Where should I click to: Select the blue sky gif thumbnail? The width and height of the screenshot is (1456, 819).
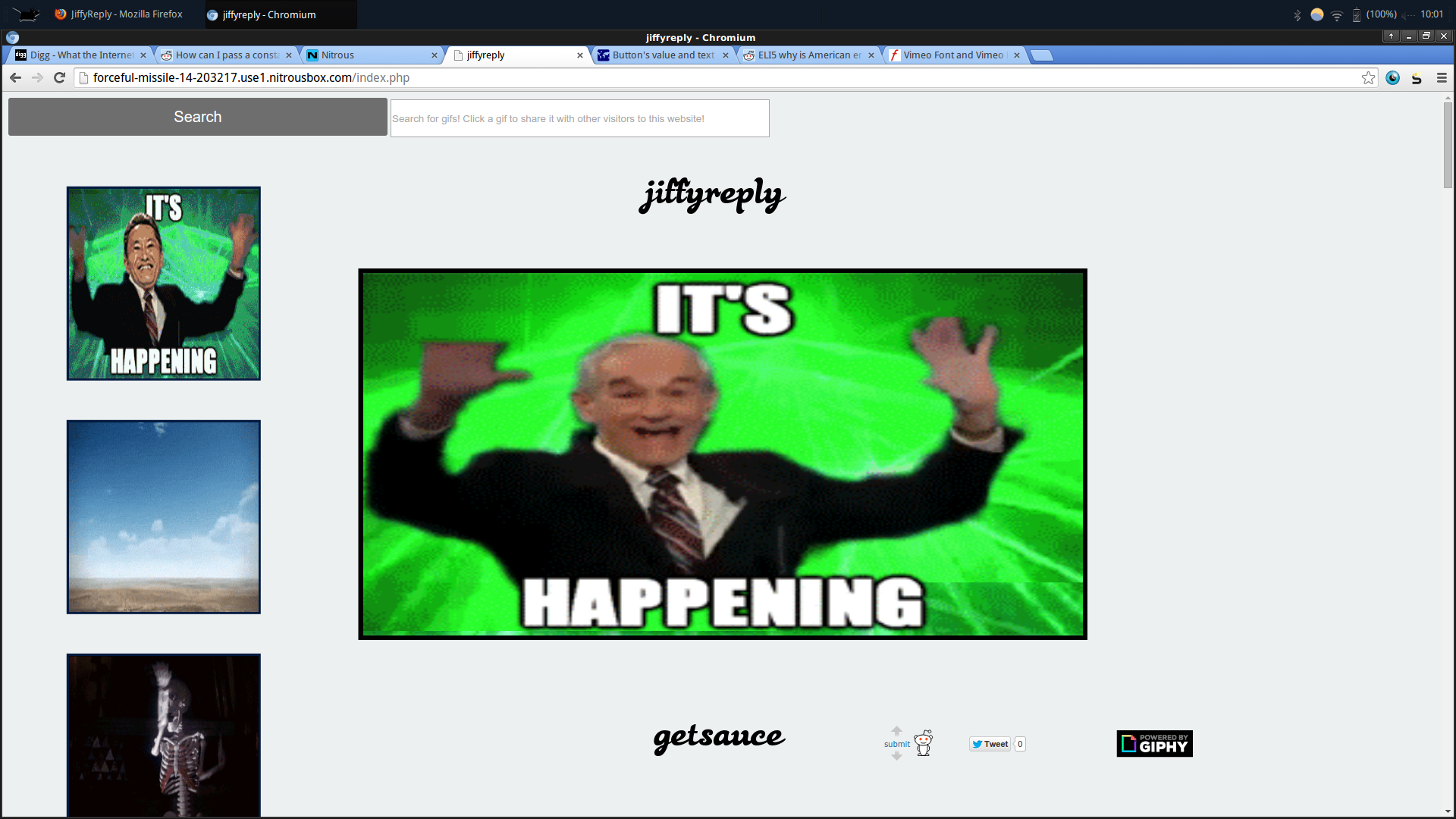coord(163,517)
